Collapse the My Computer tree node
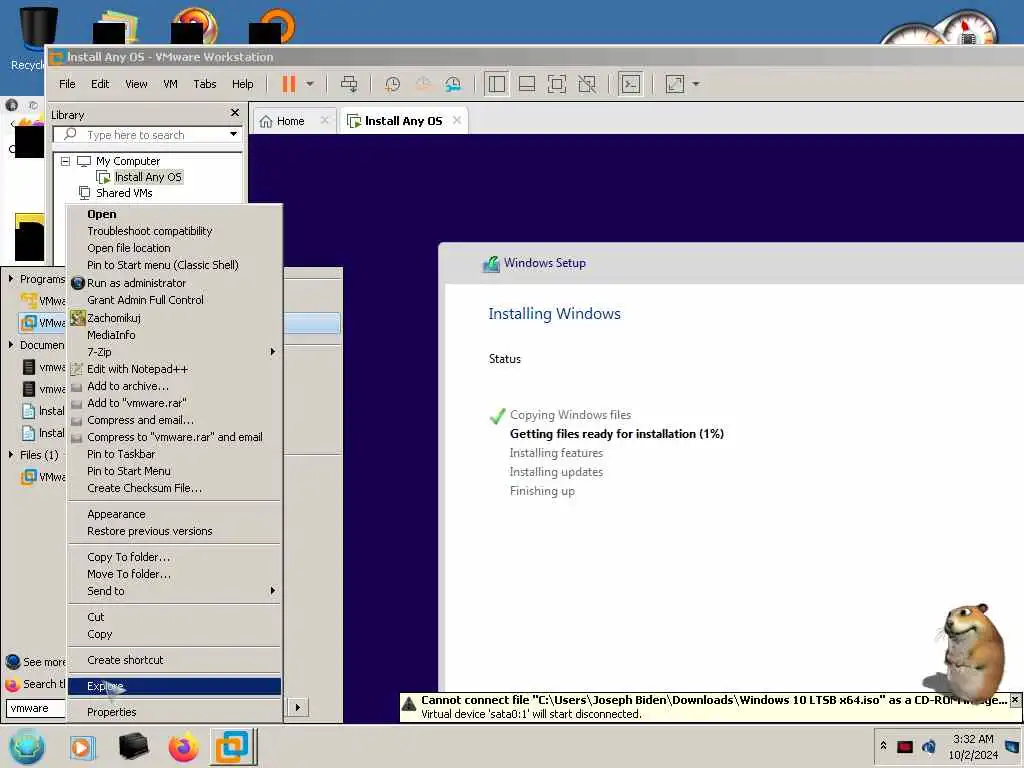 point(65,161)
